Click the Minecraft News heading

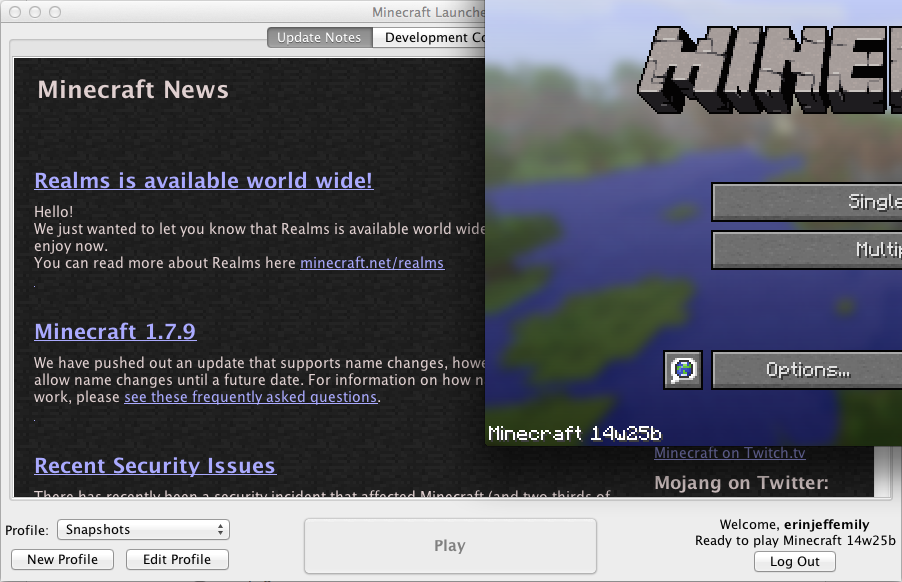[x=133, y=90]
